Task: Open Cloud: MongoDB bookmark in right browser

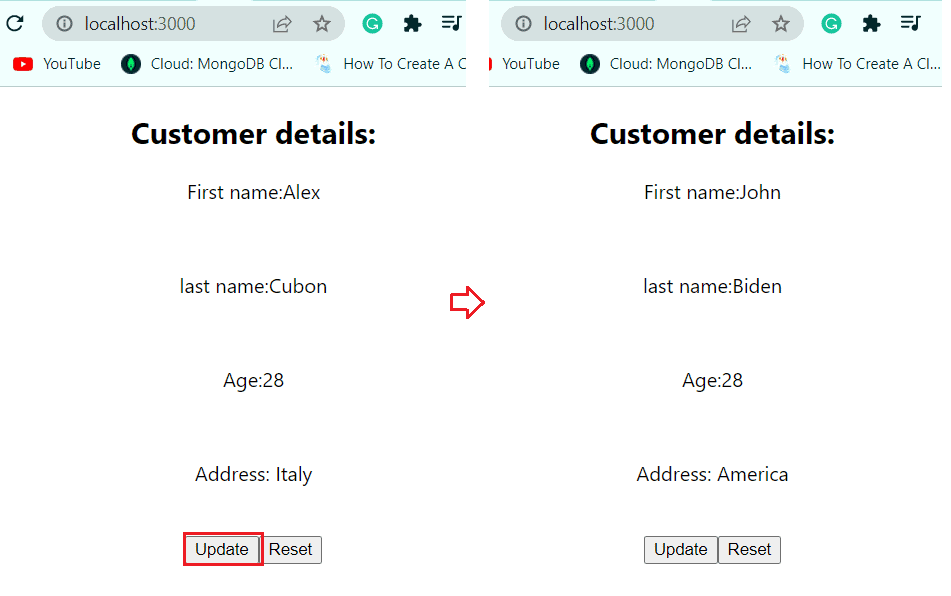Action: coord(666,64)
